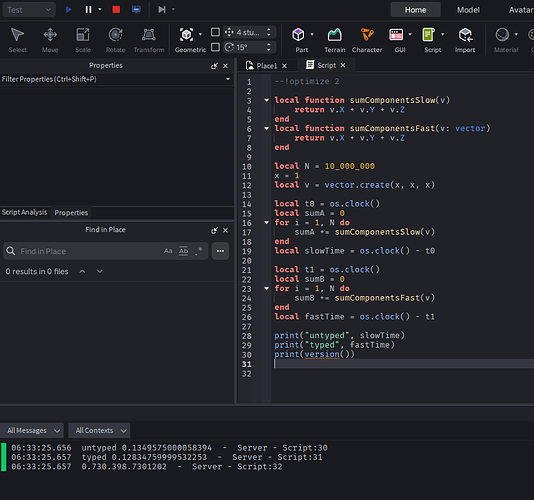The image size is (534, 500).
Task: Toggle the move snapping checkbox
Action: [215, 32]
